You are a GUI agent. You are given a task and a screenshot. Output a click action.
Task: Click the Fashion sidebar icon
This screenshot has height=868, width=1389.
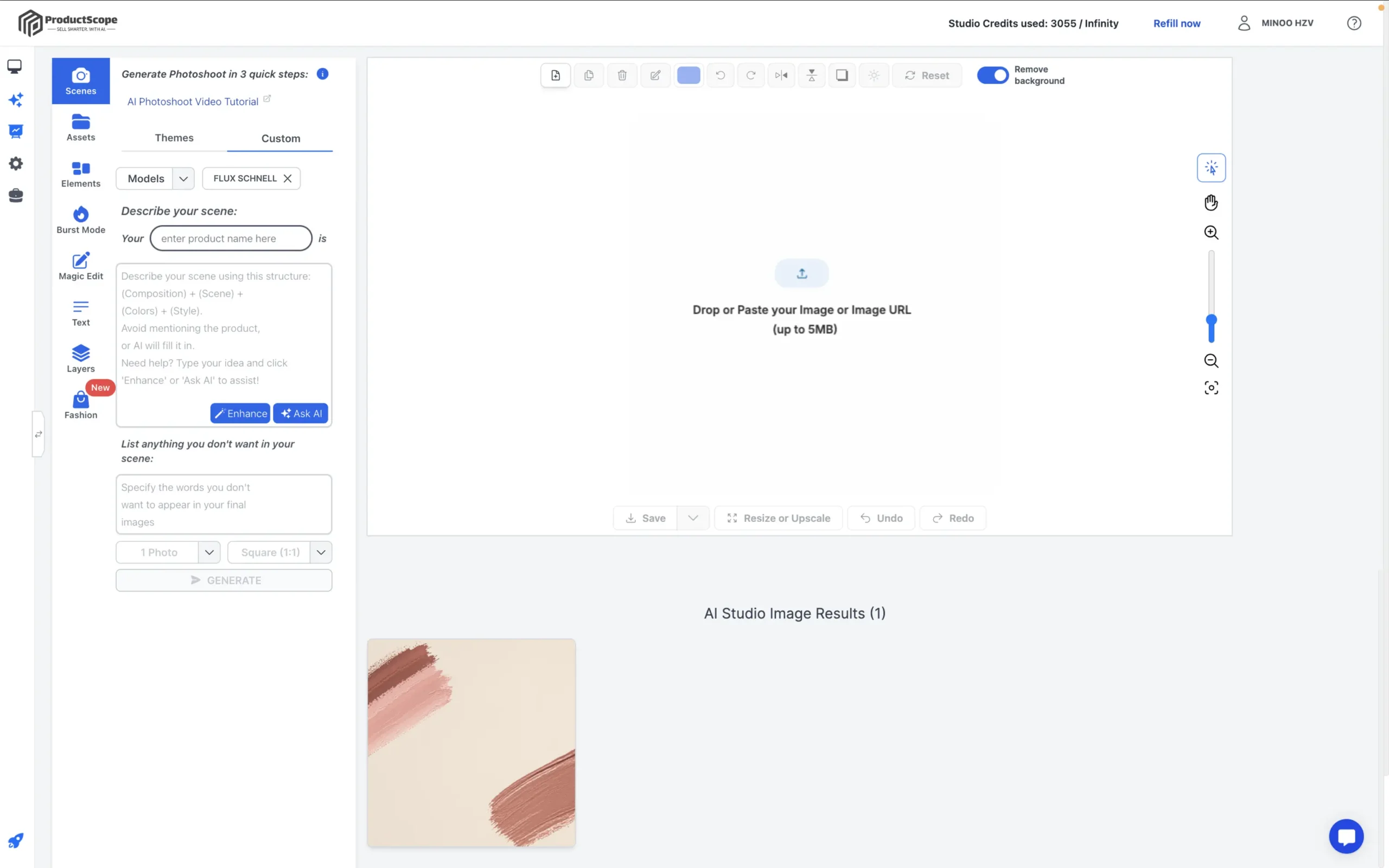point(80,405)
